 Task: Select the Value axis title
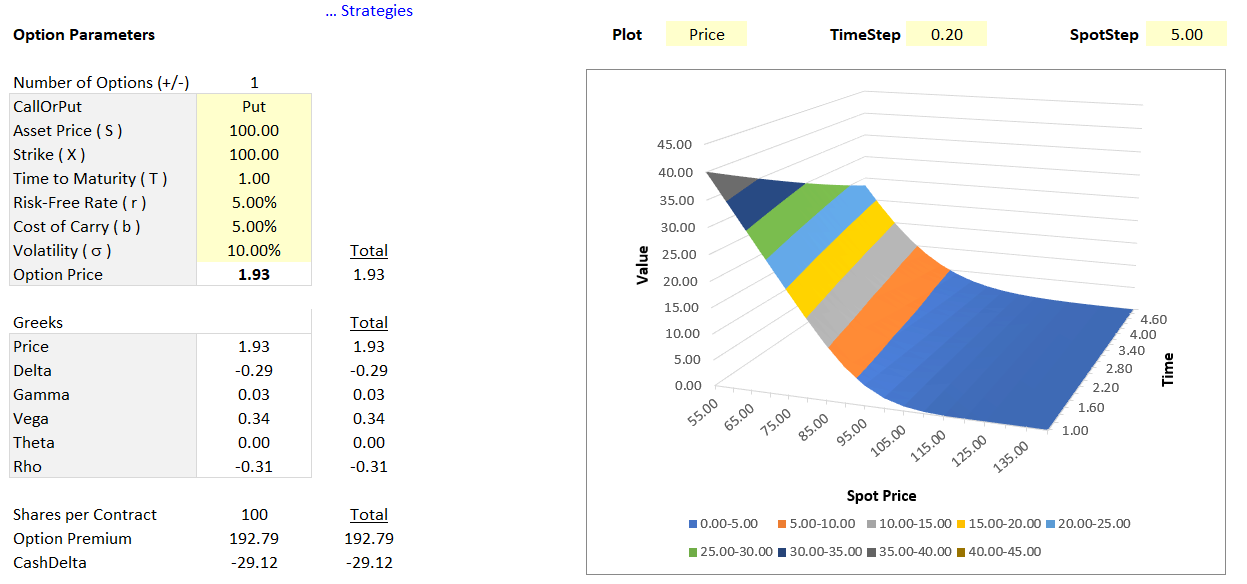(x=643, y=265)
